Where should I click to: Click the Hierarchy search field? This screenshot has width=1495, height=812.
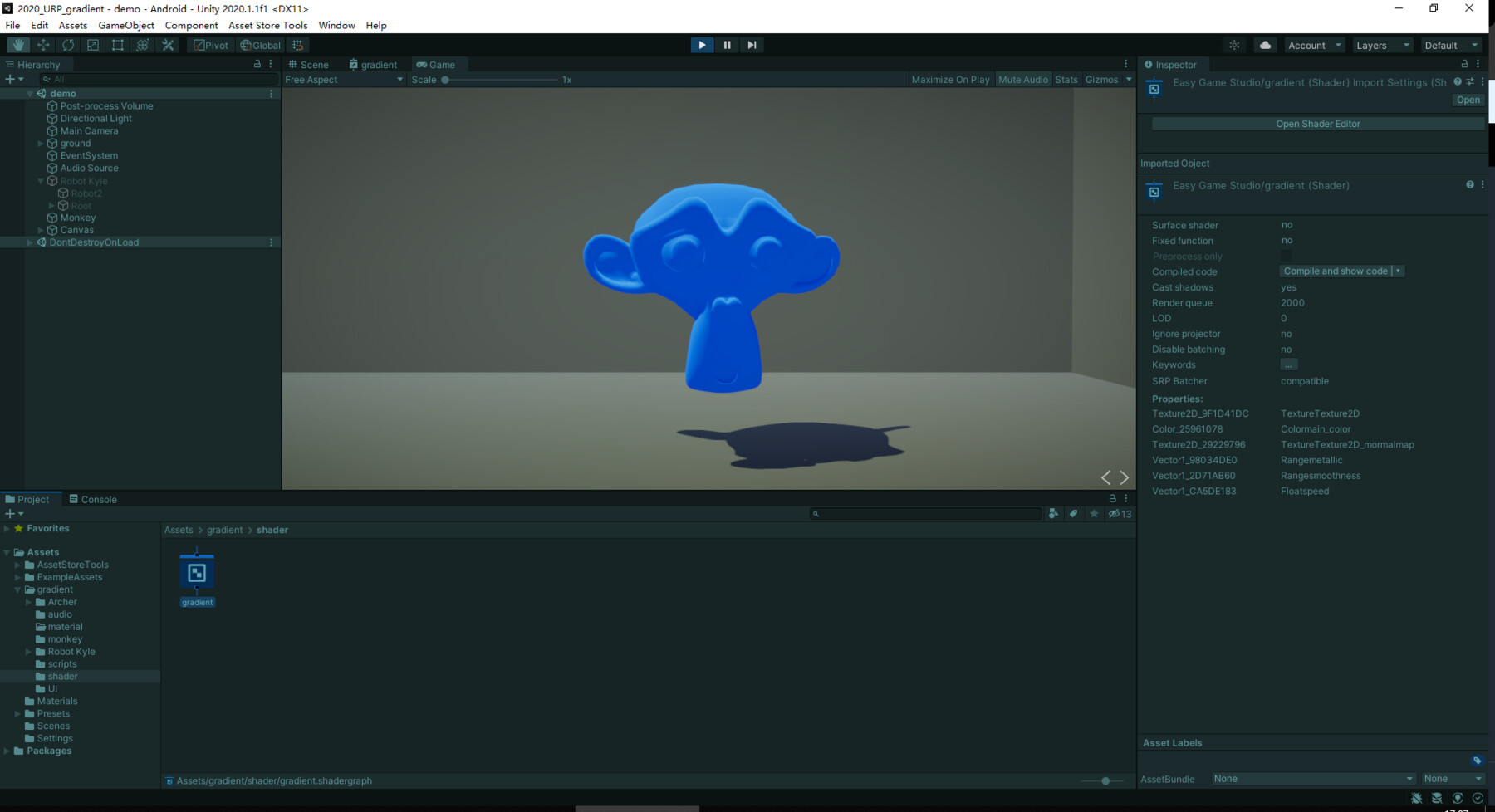159,79
